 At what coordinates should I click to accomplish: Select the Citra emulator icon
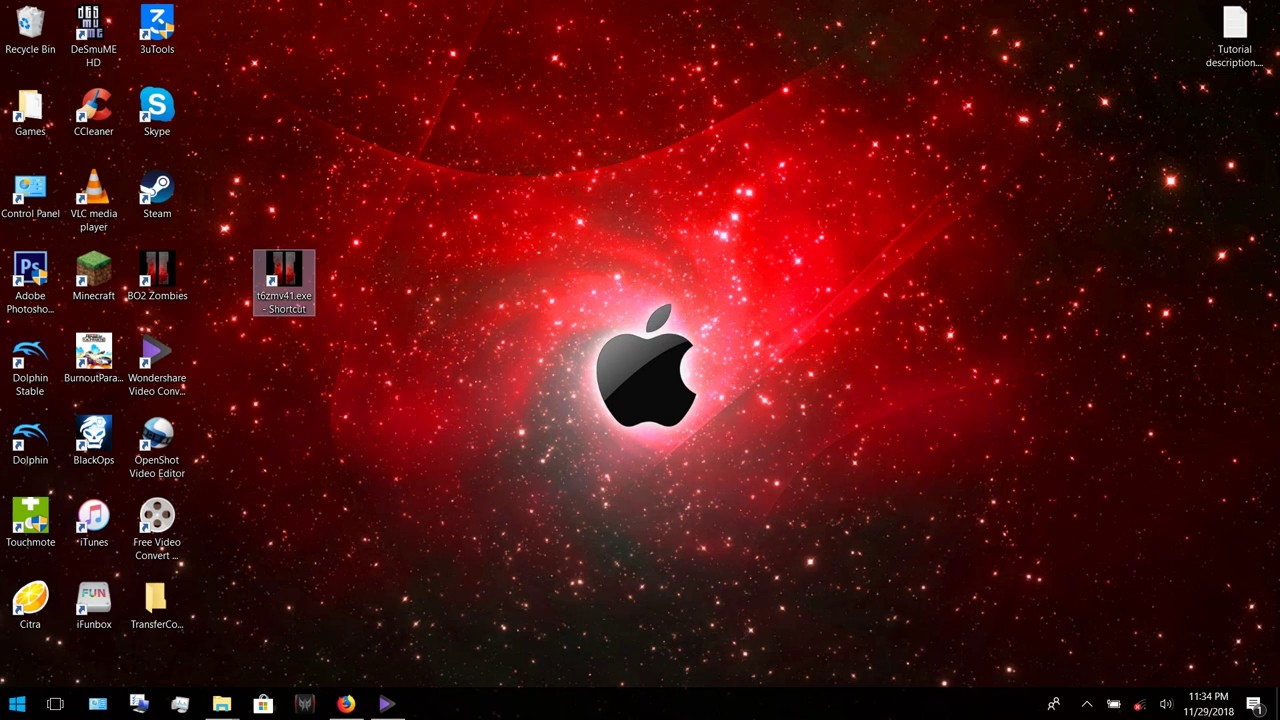point(30,606)
